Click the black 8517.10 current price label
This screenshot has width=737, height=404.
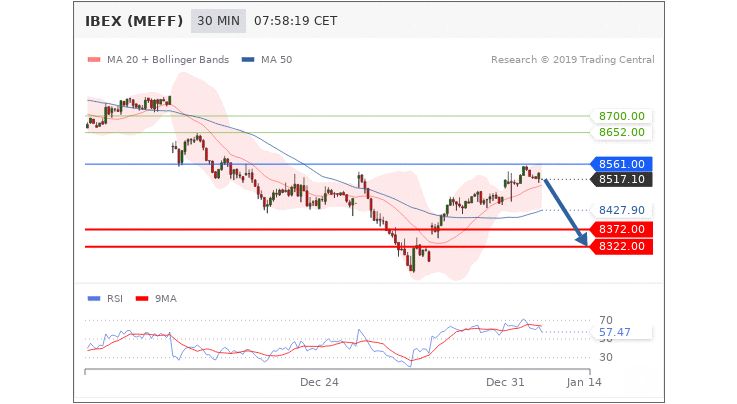pos(621,179)
